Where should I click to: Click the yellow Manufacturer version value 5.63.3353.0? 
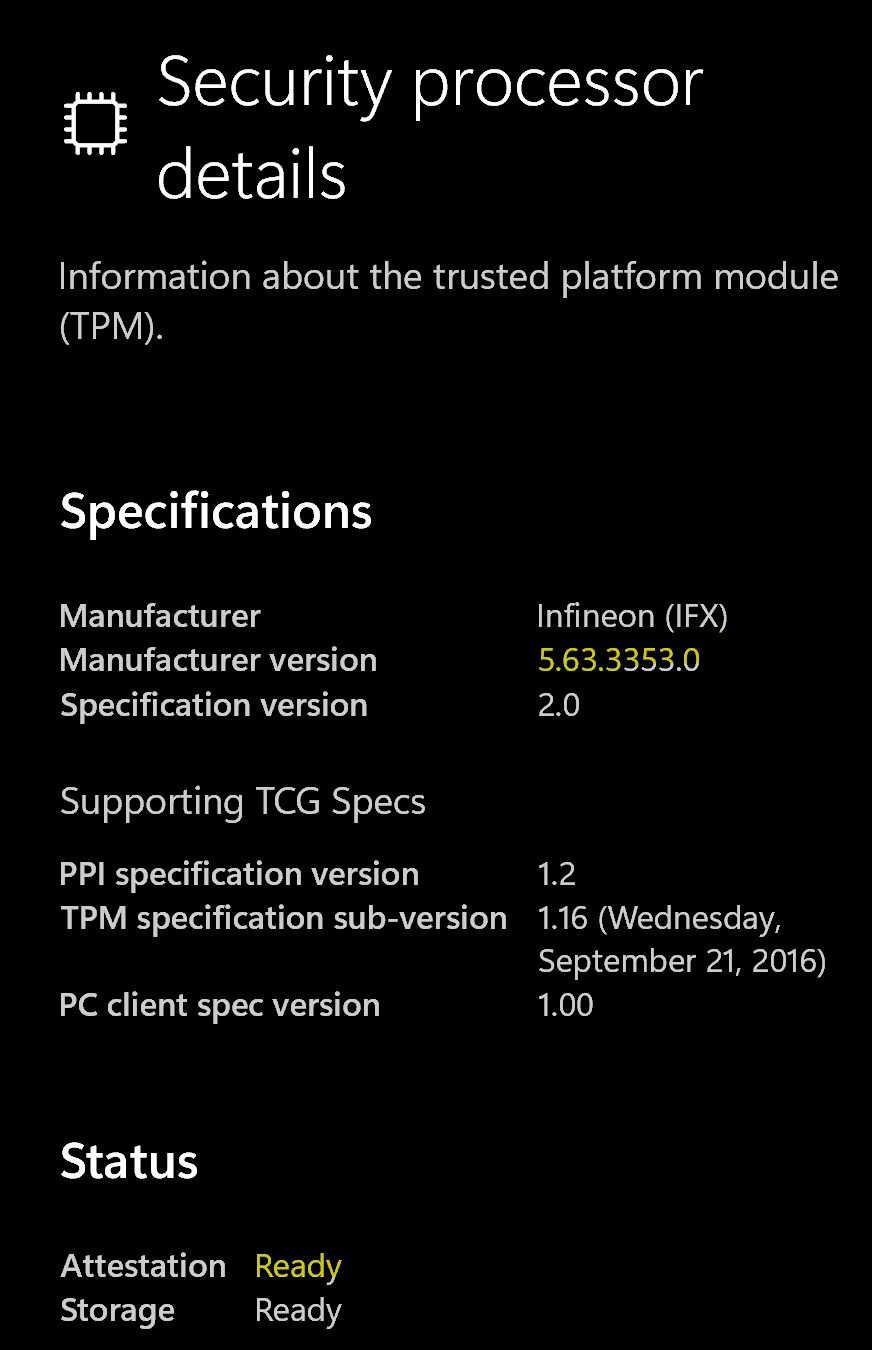(x=618, y=660)
